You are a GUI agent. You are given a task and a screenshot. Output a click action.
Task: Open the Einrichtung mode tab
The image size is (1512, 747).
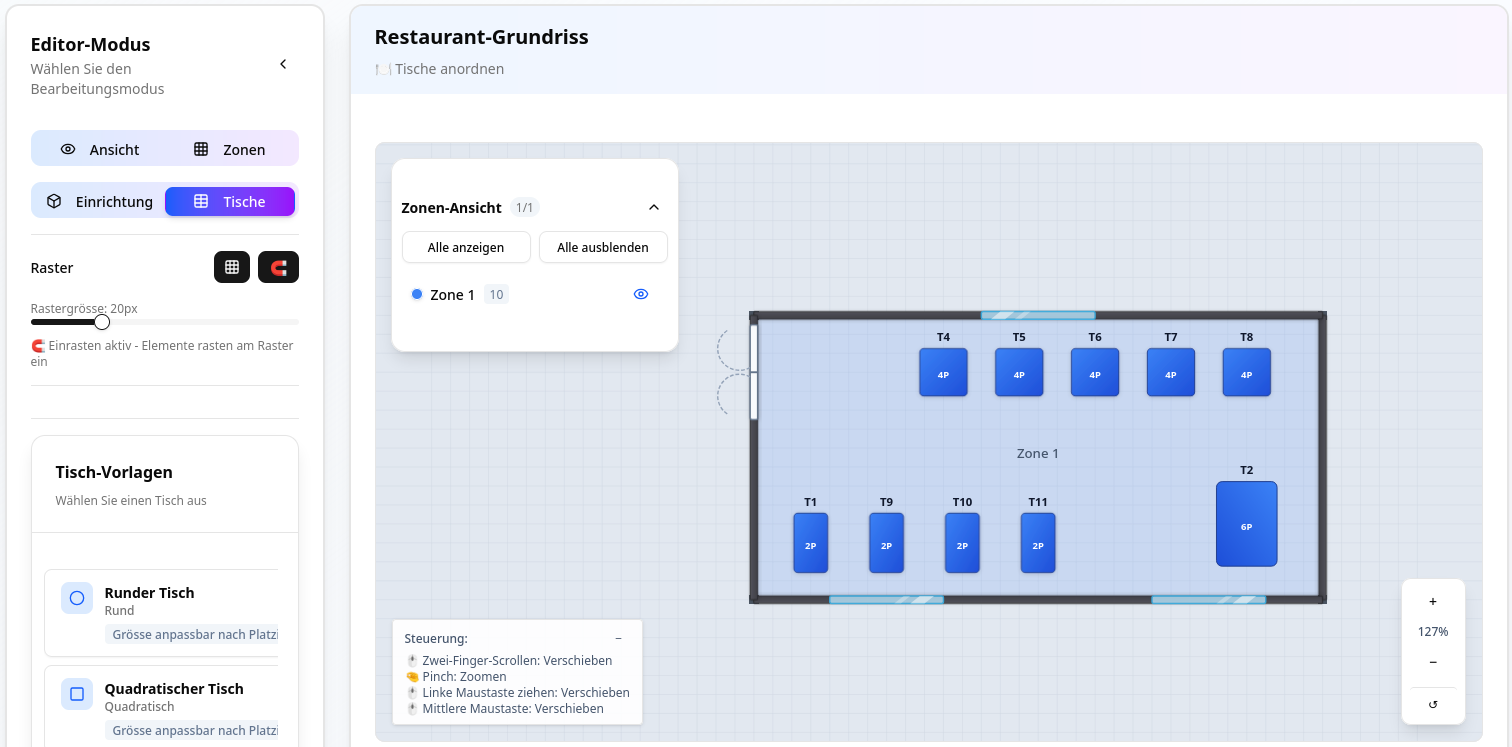coord(99,201)
